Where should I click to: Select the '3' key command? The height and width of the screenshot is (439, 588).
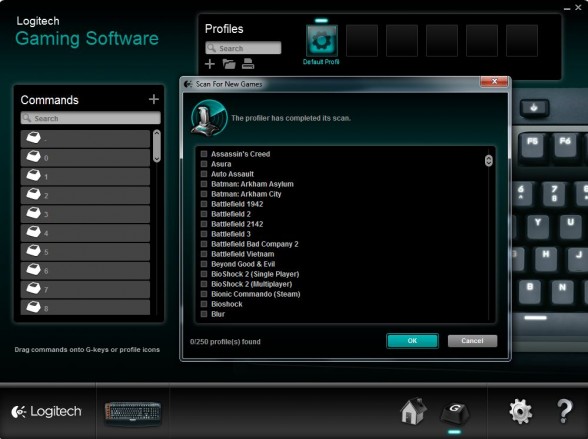point(85,214)
